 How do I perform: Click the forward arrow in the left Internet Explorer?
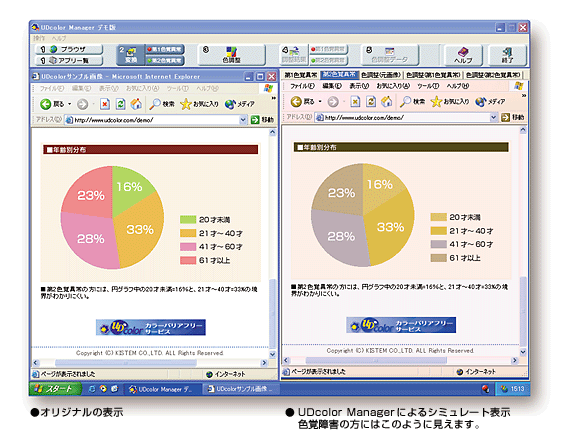click(83, 104)
